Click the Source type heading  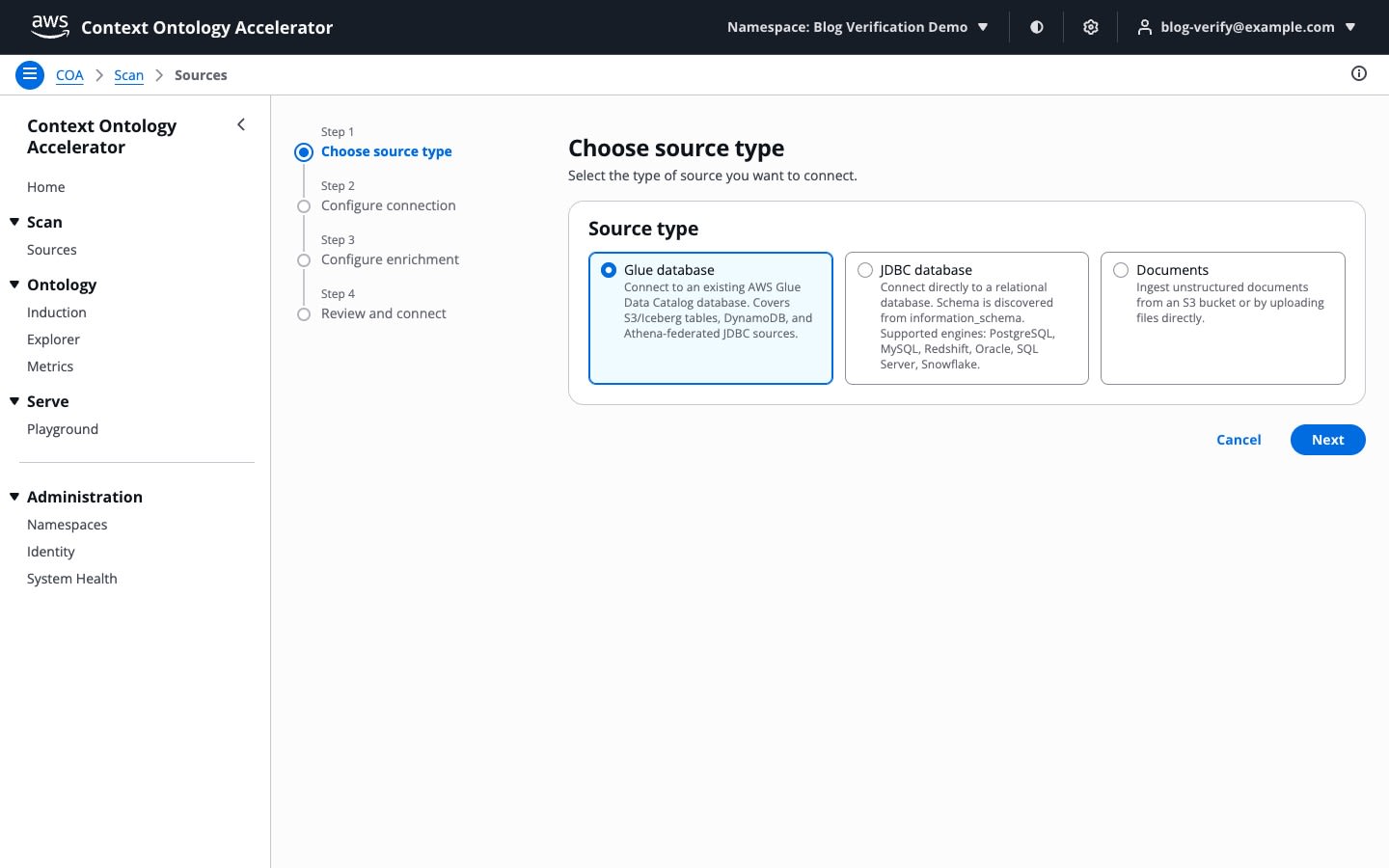coord(643,229)
